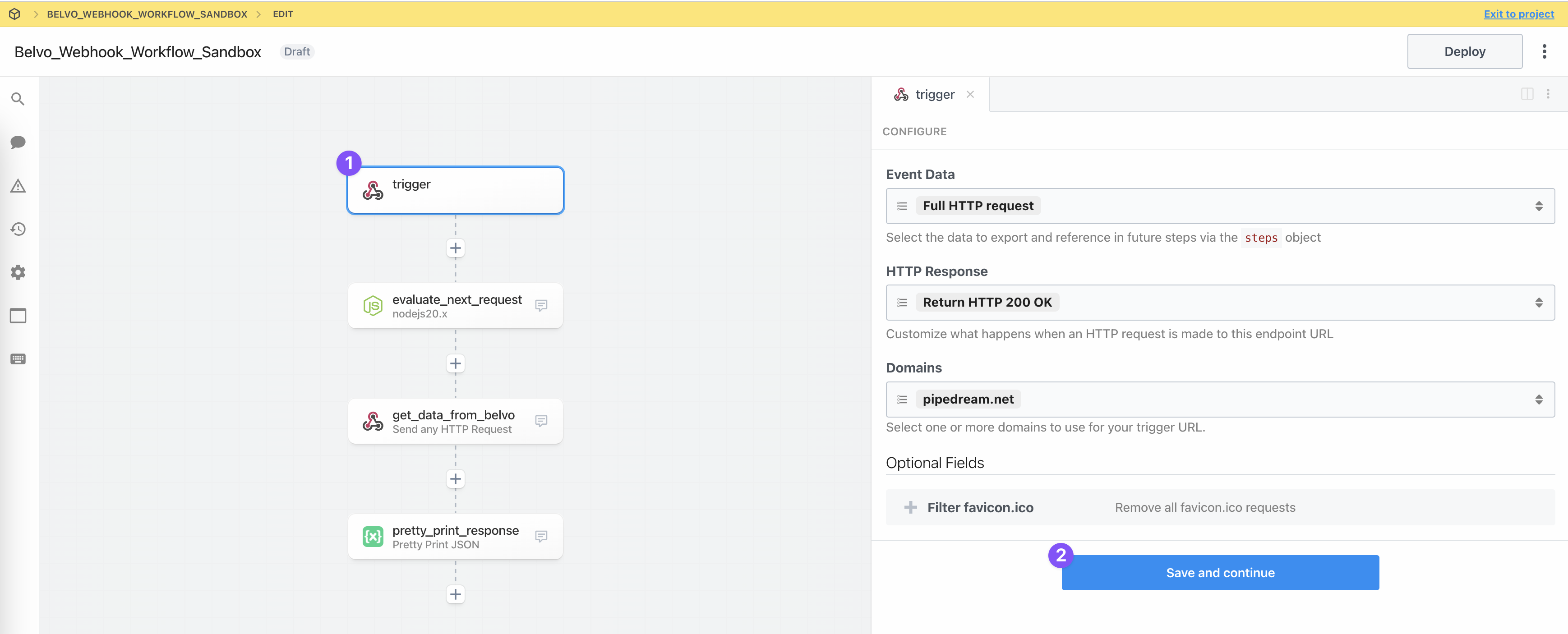Viewport: 1568px width, 634px height.
Task: Open the chat bubble icon in sidebar
Action: [18, 142]
